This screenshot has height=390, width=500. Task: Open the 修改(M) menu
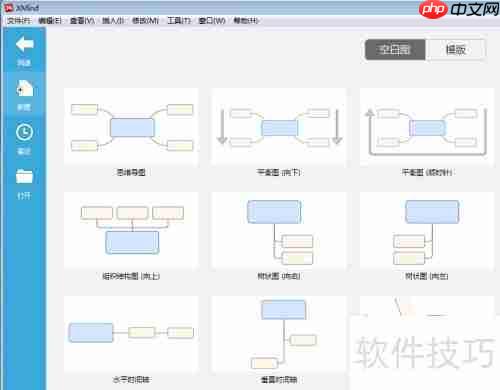[145, 21]
